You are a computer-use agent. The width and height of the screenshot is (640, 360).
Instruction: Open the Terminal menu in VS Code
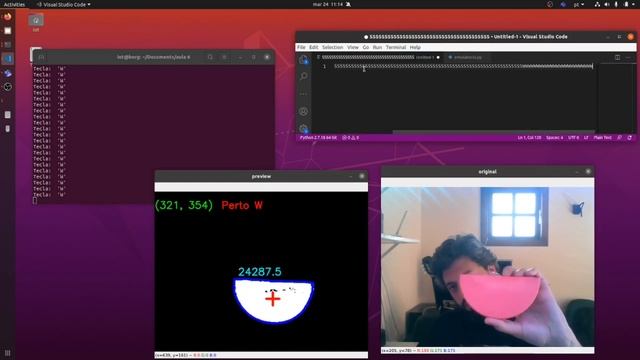point(396,47)
